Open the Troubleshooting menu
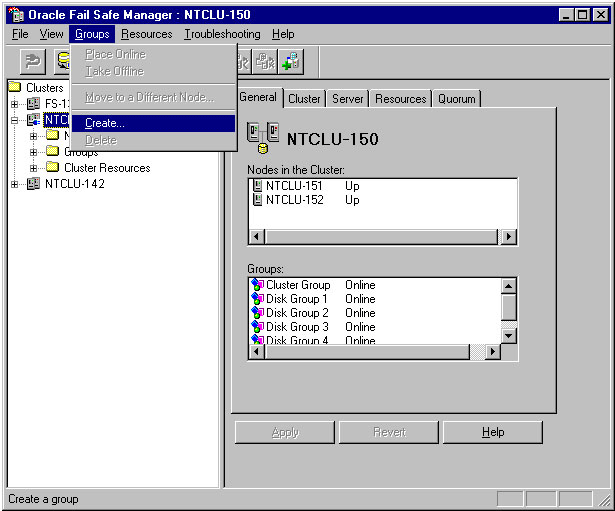The image size is (615, 511). (x=222, y=34)
